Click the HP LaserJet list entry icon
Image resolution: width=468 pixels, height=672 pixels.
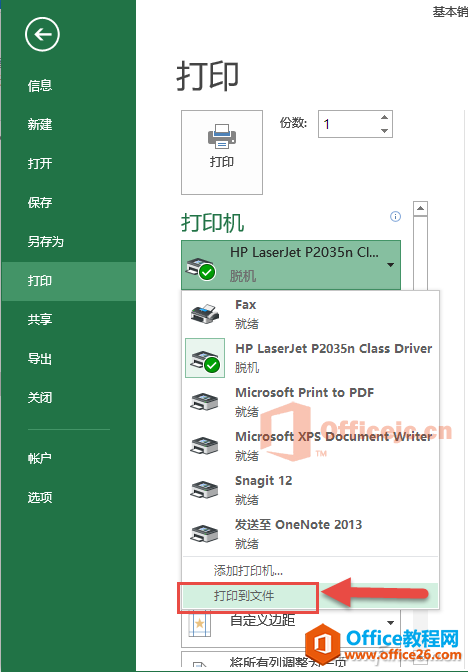(x=205, y=358)
